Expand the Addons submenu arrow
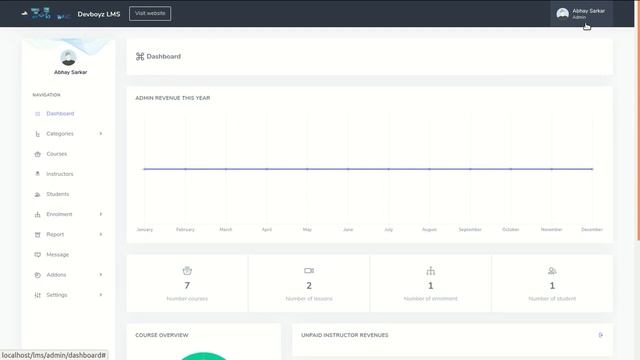This screenshot has height=360, width=640. click(x=101, y=274)
